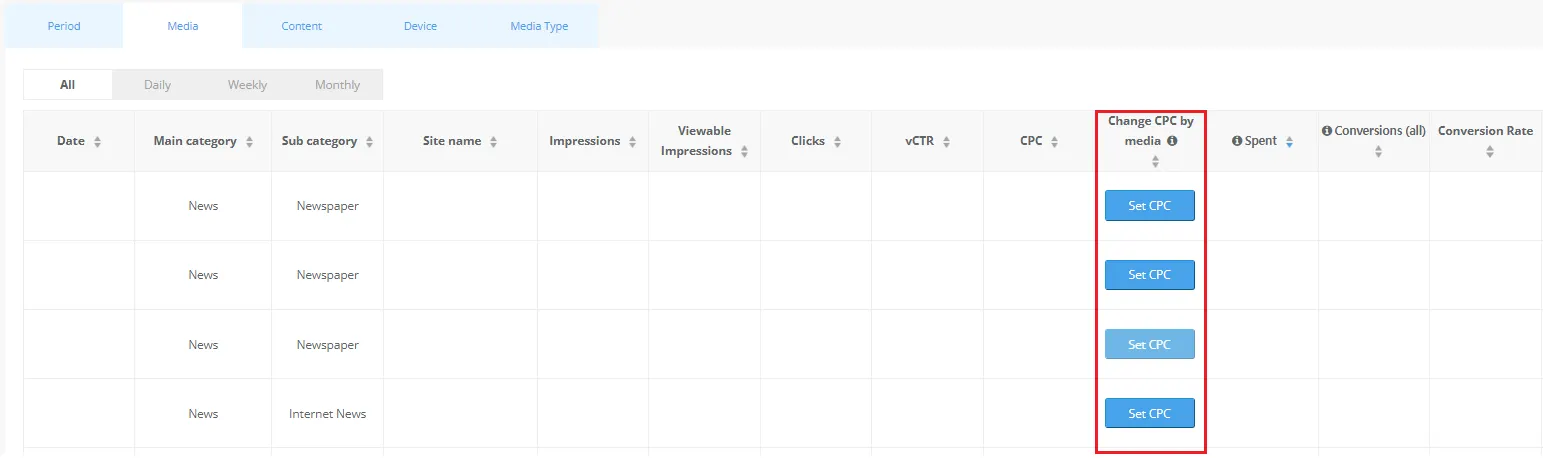The image size is (1543, 458).
Task: Sort by vCTR arrows icon
Action: coord(946,142)
